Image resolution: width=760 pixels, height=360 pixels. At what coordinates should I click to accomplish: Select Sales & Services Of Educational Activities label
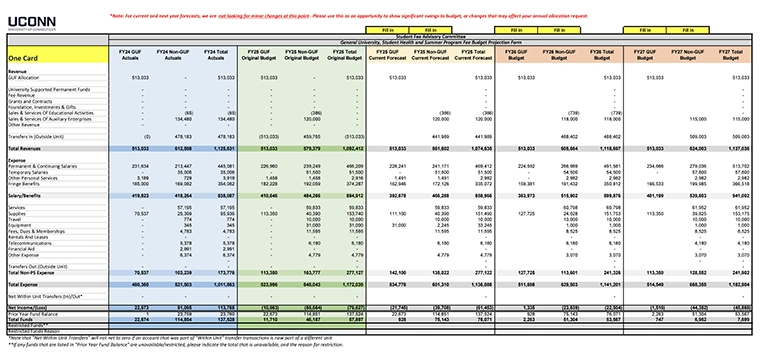point(50,113)
